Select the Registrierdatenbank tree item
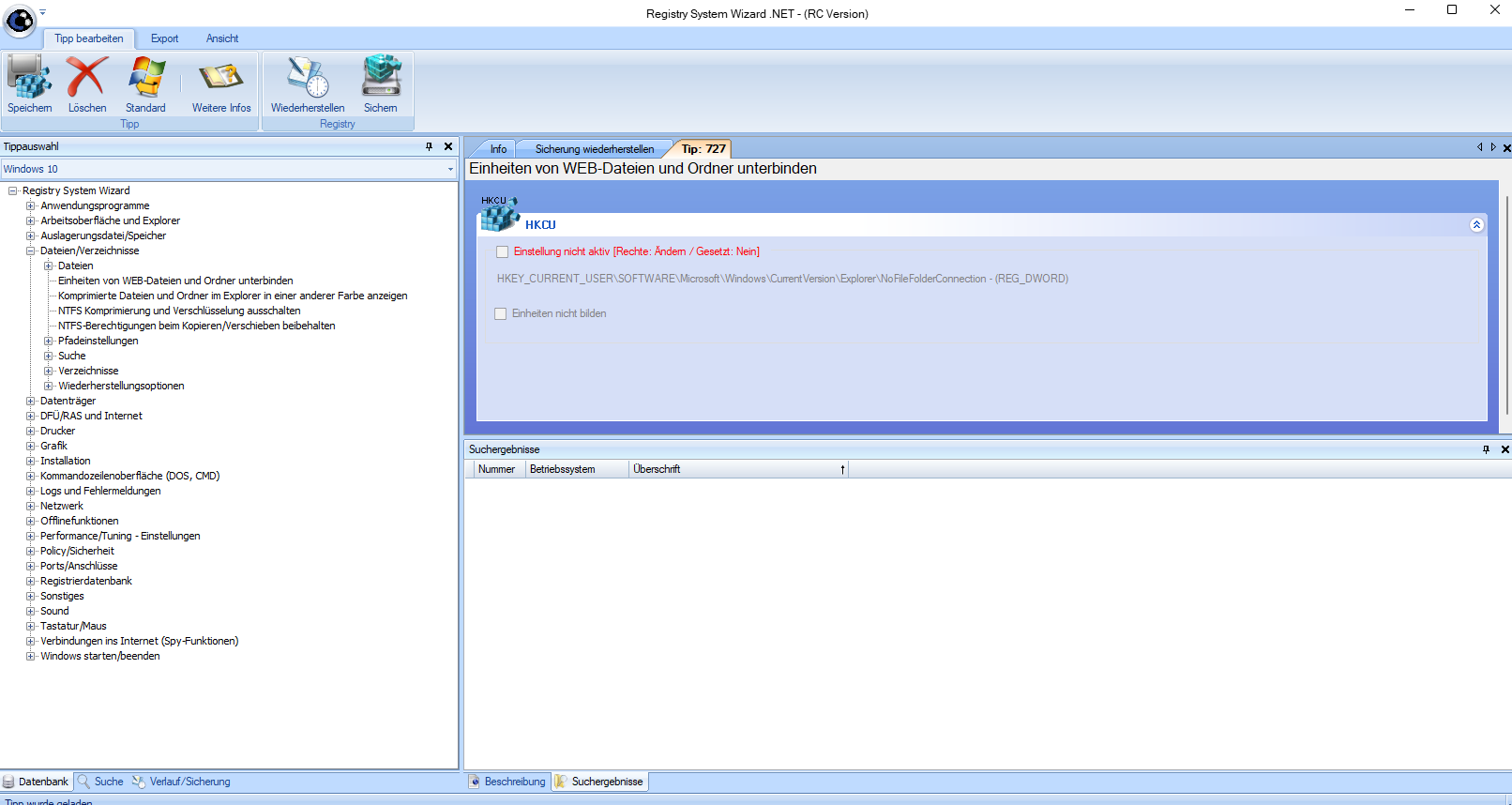Viewport: 1512px width, 805px height. pyautogui.click(x=86, y=581)
